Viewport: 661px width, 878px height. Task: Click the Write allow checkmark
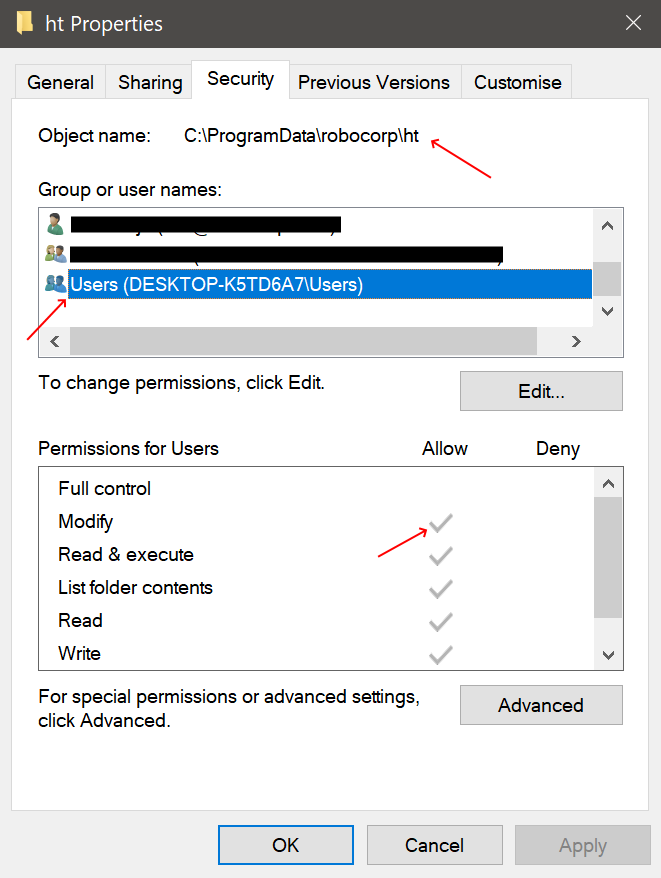(441, 654)
